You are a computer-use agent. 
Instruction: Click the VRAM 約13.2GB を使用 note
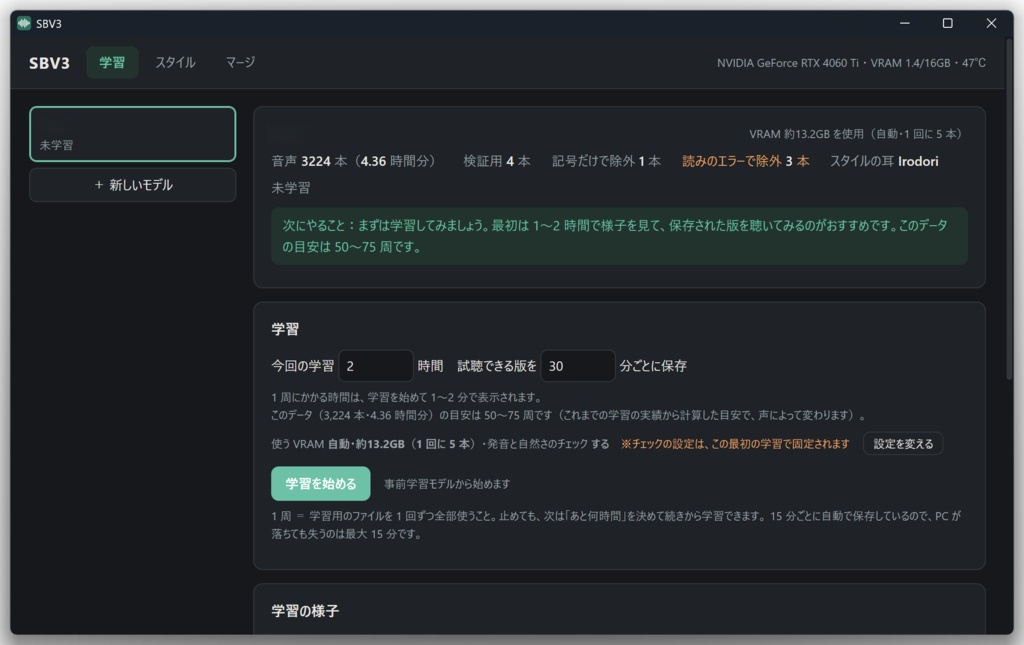855,134
